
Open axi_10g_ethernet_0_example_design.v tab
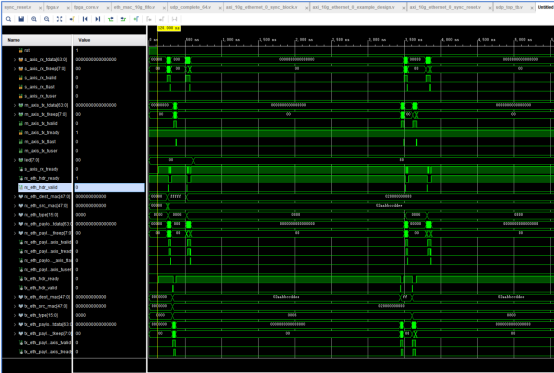click(x=353, y=7)
